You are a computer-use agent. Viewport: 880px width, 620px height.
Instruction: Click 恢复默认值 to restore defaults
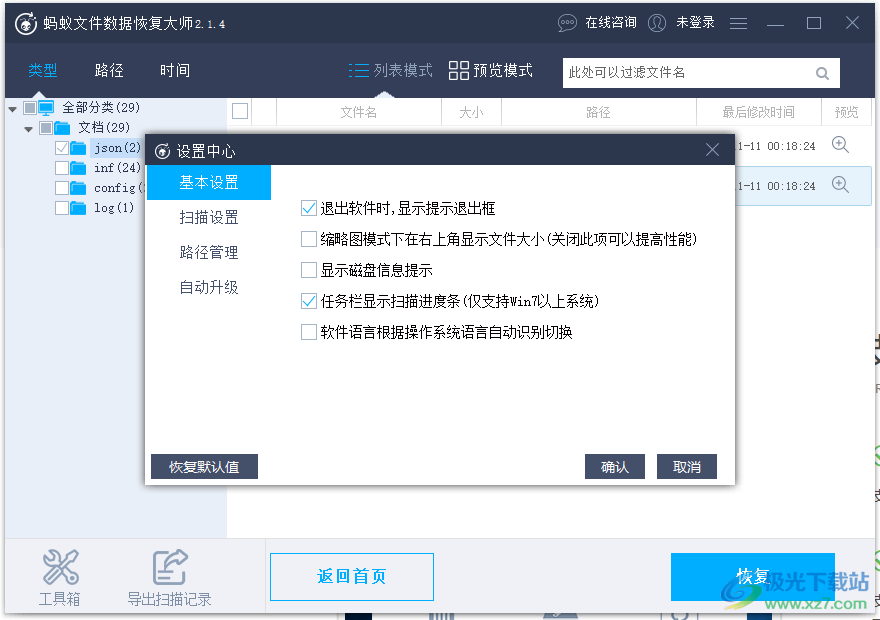coord(204,466)
